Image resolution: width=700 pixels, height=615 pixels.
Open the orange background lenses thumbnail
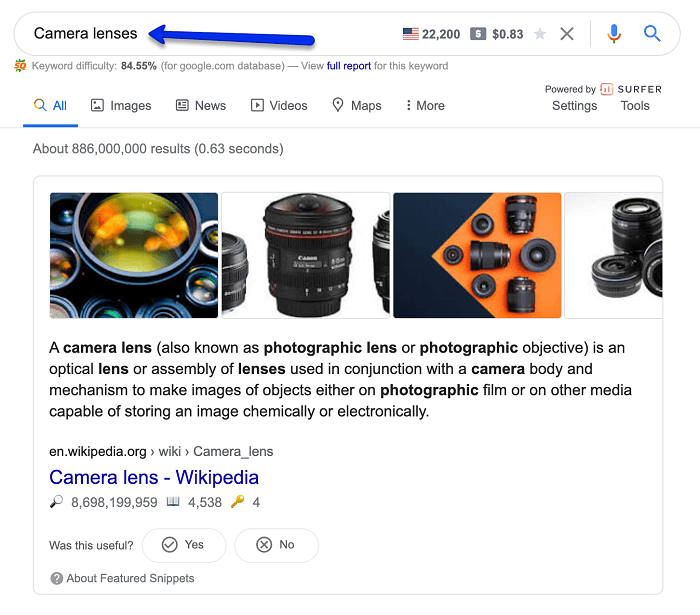pos(477,255)
